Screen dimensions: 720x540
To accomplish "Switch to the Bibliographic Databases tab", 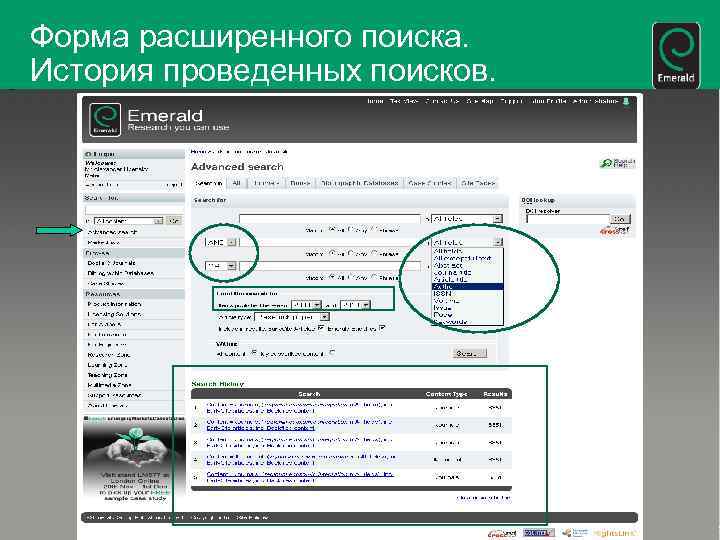I will coord(360,183).
